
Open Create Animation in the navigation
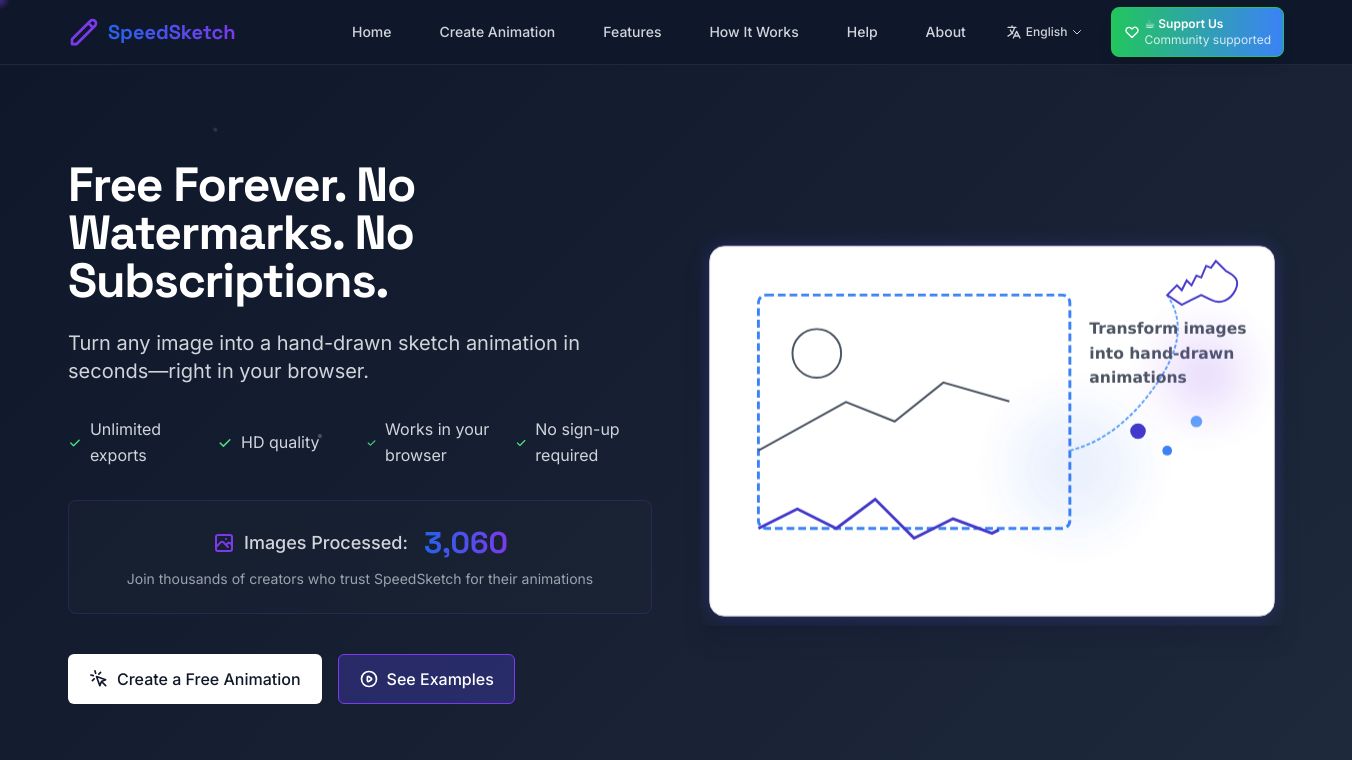[497, 32]
